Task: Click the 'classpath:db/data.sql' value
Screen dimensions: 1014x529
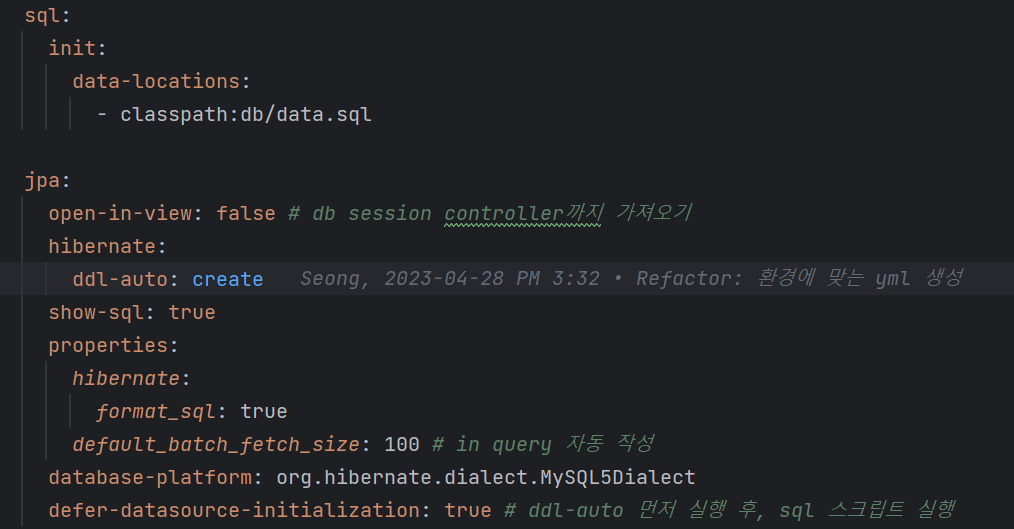Action: click(246, 114)
